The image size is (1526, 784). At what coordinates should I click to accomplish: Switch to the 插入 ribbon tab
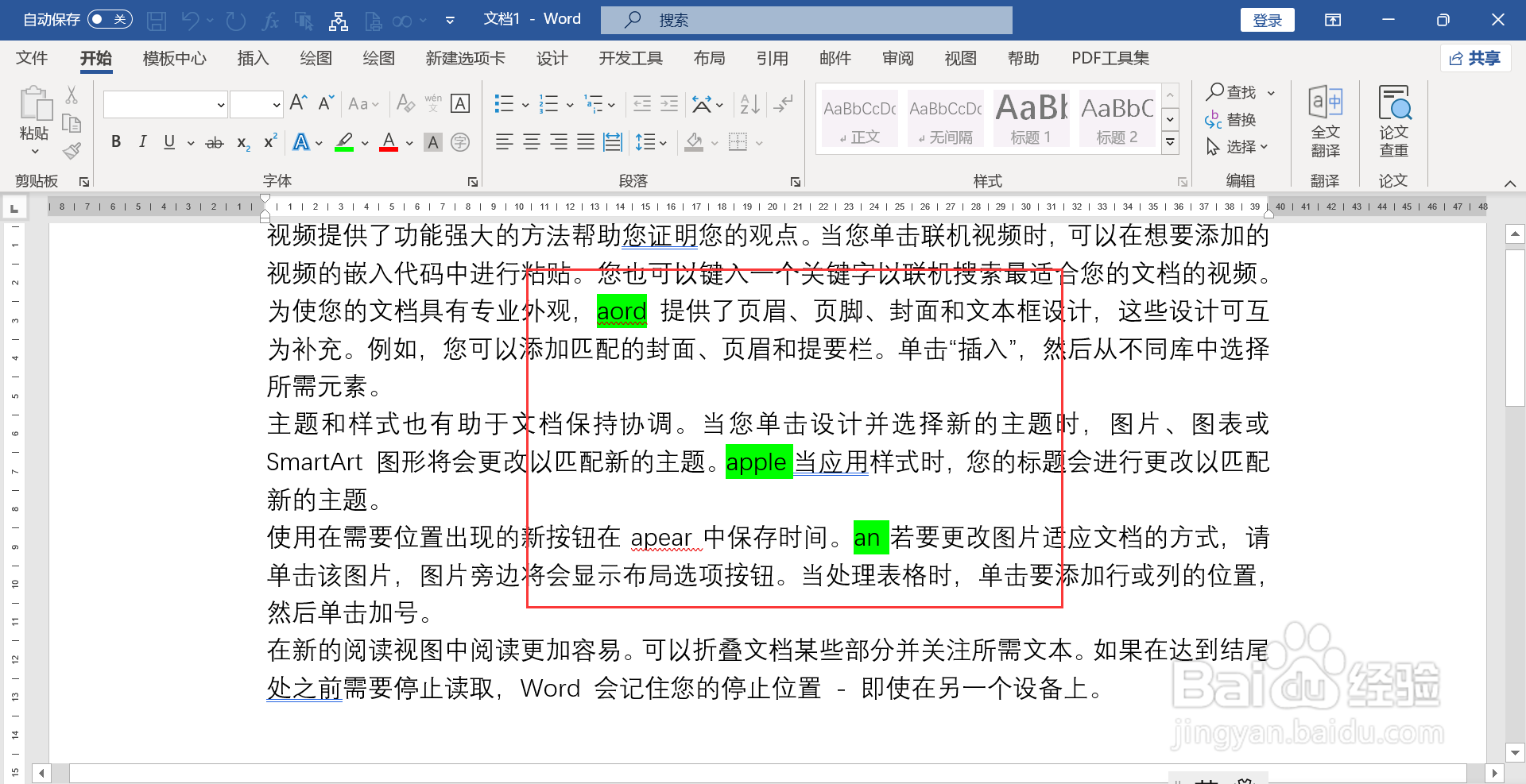pos(253,58)
